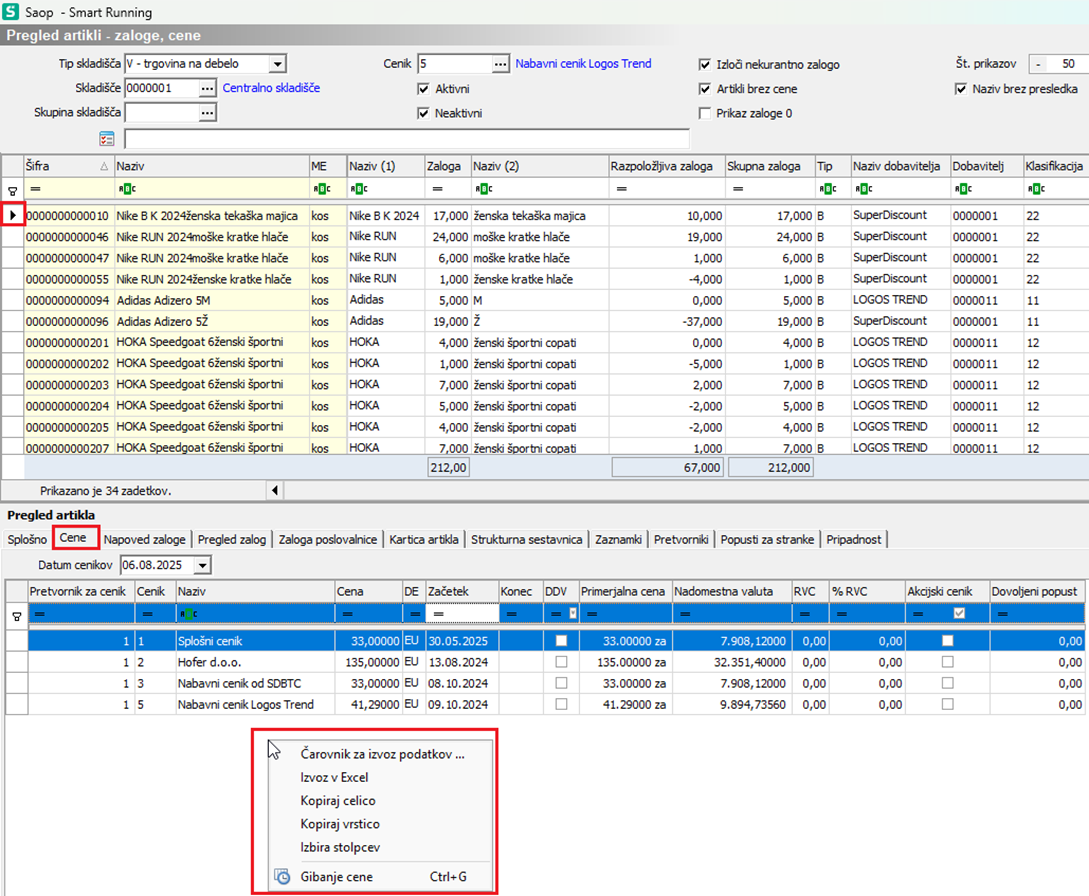Click the Naziv dobavitelja ABC filter icon

tap(864, 188)
